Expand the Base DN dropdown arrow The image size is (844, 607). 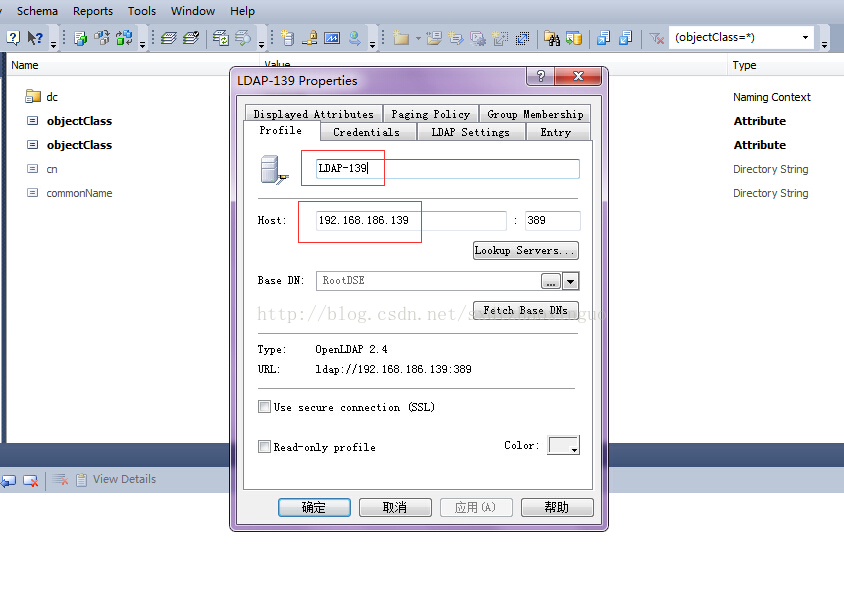[x=570, y=281]
